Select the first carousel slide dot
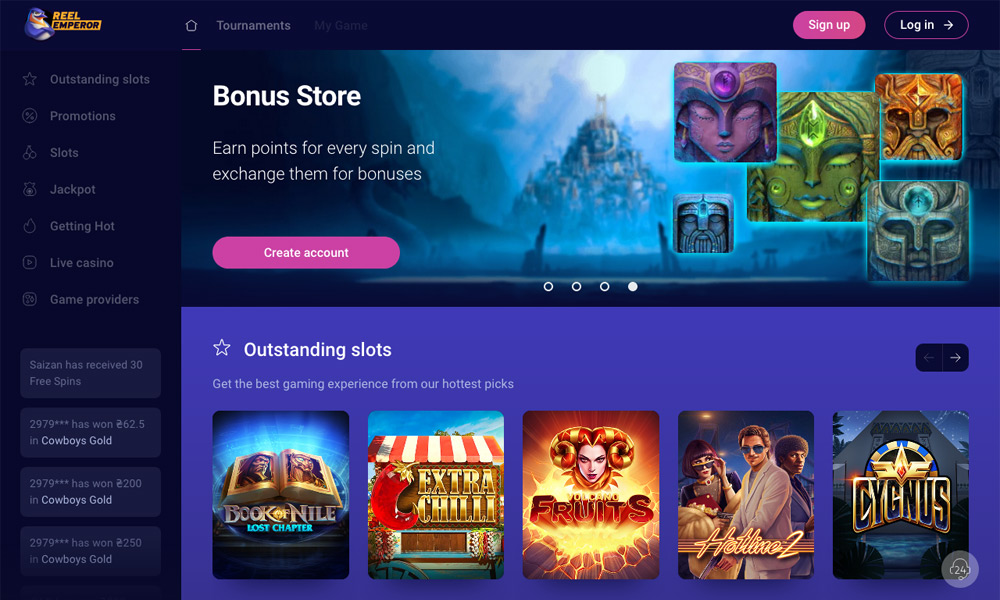Screen dimensions: 1000x600 coord(548,286)
